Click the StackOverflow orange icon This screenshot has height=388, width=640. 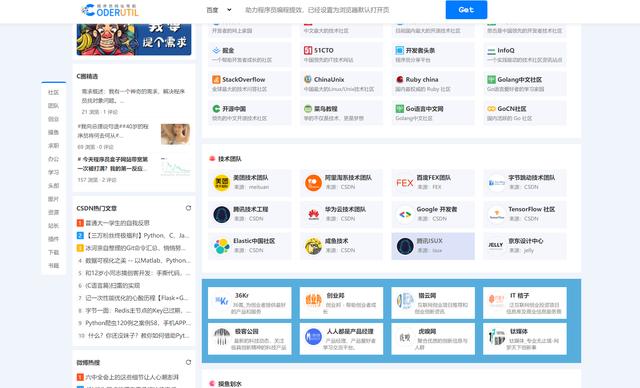[x=216, y=80]
